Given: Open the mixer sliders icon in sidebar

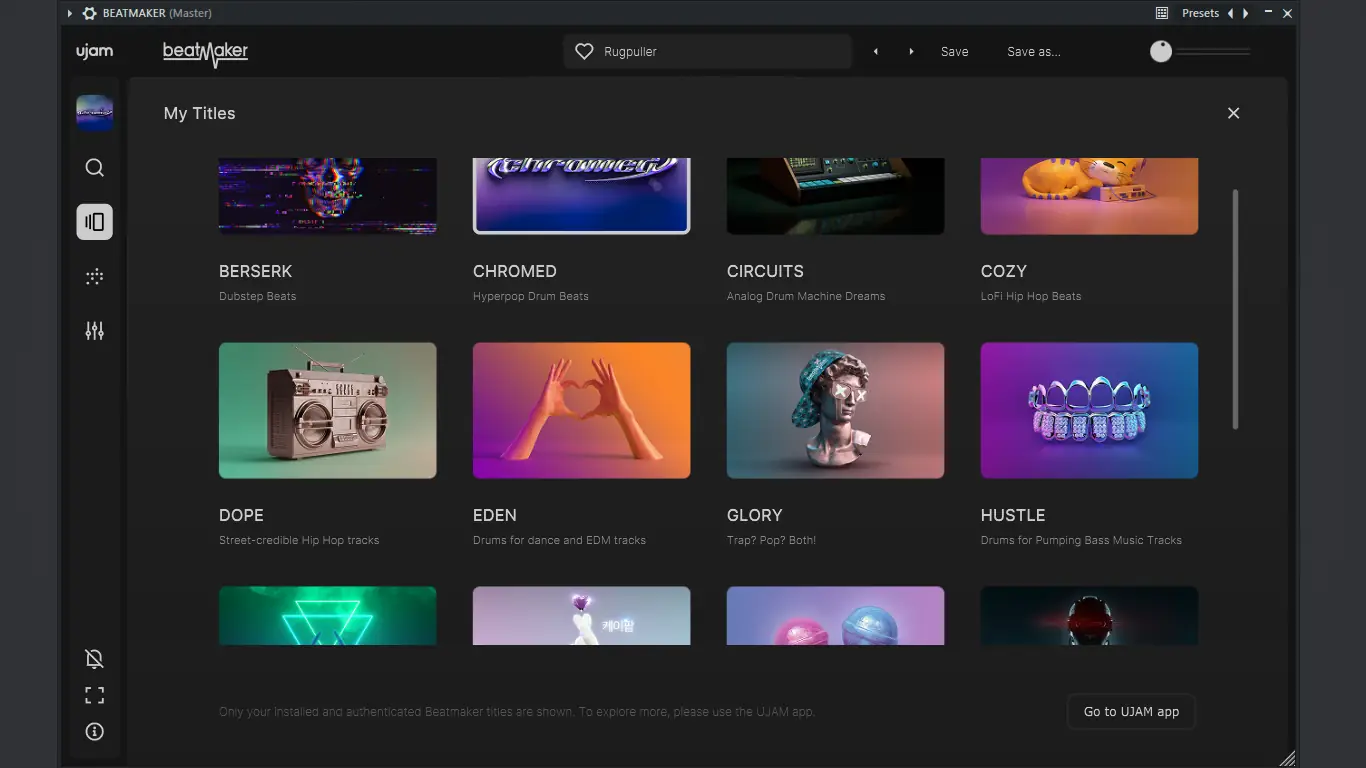Looking at the screenshot, I should (94, 330).
